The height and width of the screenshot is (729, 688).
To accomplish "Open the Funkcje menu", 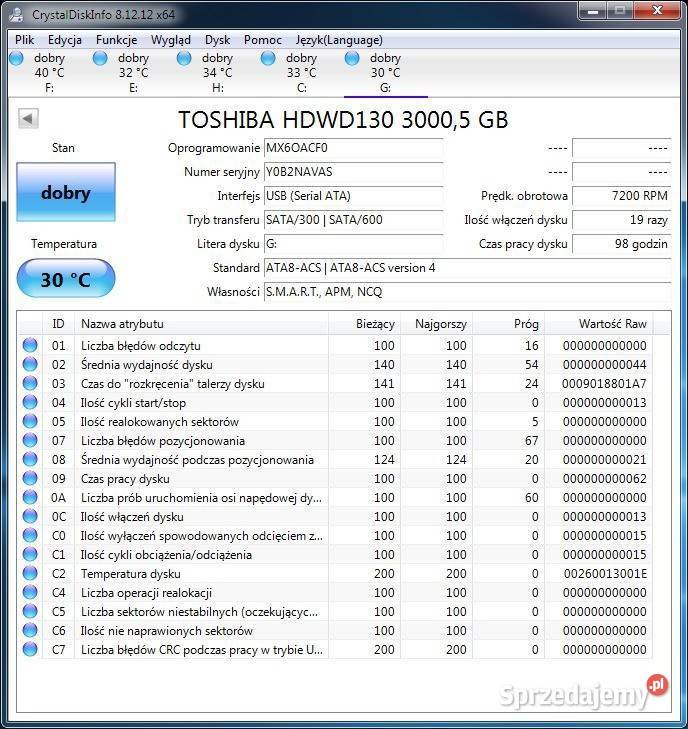I will [x=116, y=40].
